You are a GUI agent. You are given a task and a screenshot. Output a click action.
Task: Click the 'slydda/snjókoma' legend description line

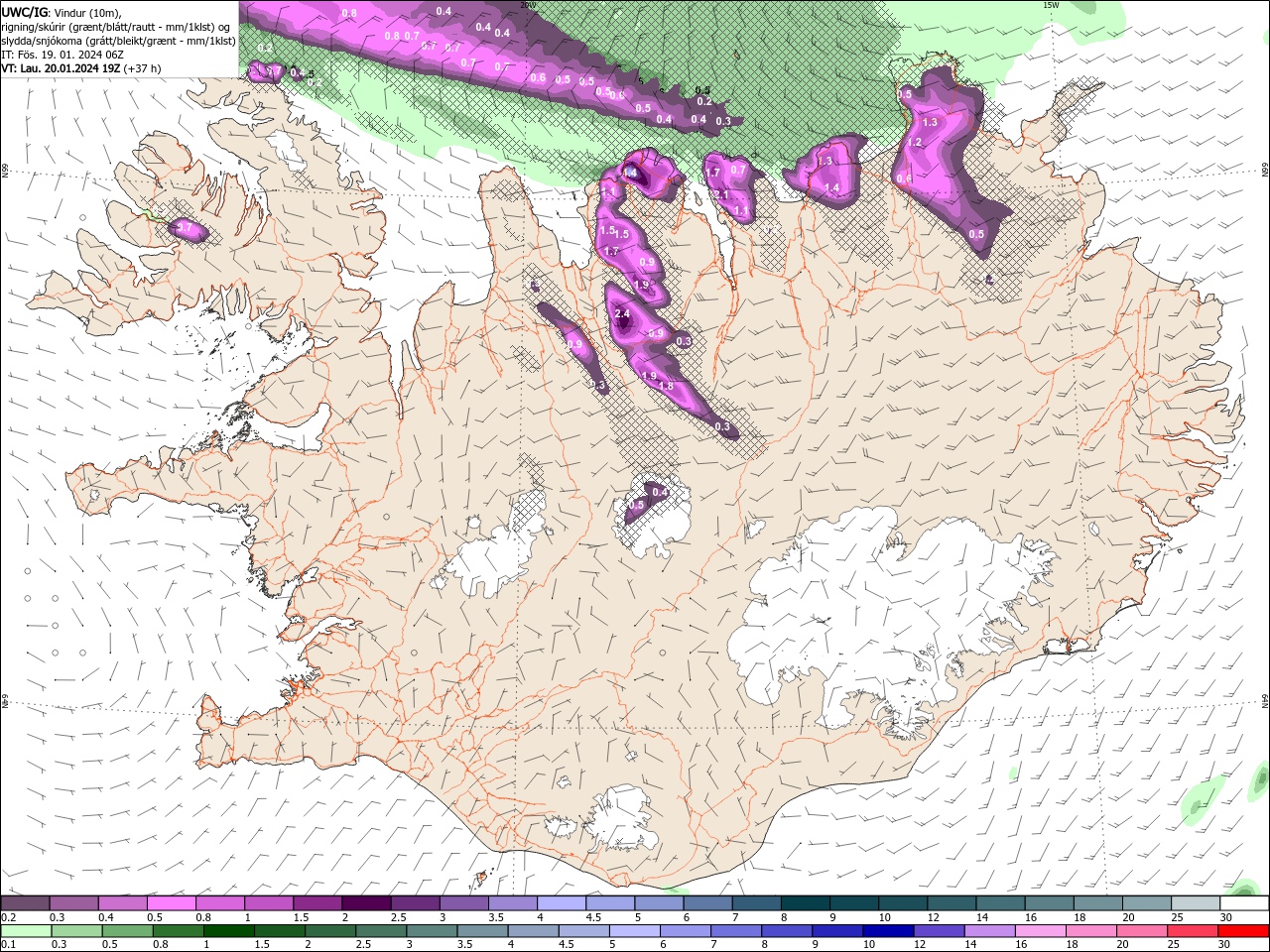point(118,41)
